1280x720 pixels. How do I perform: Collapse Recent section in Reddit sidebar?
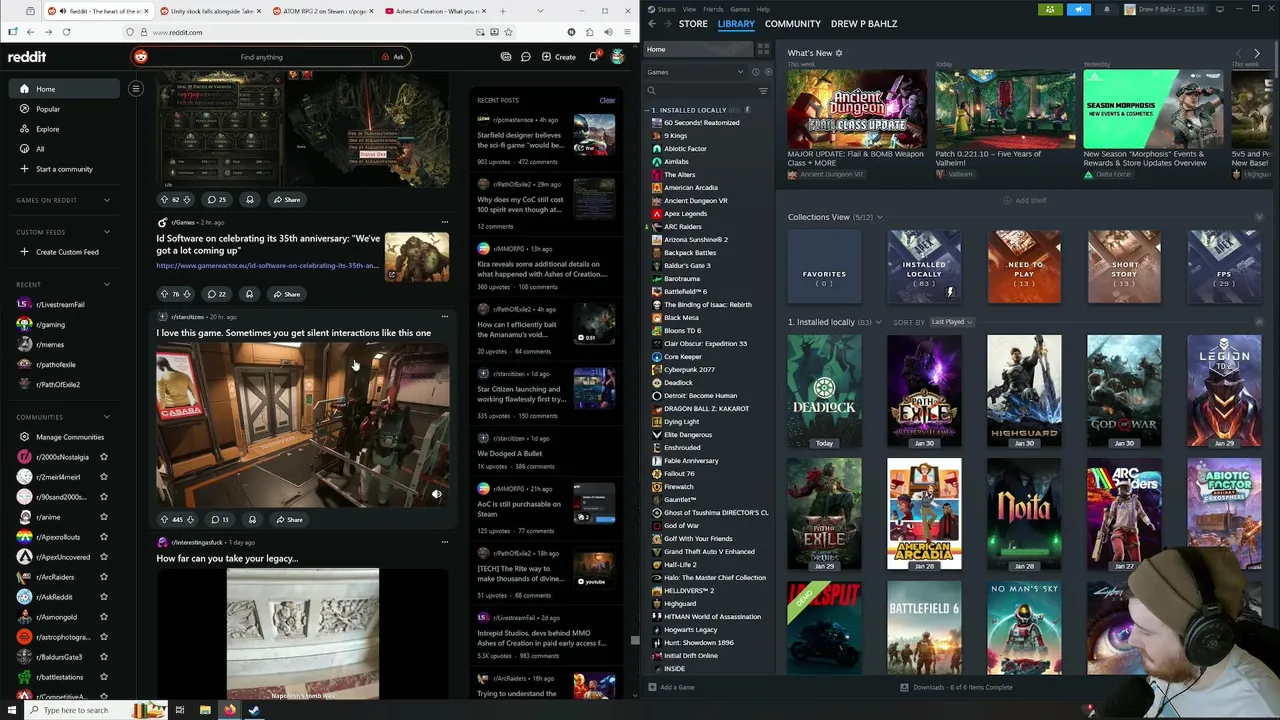(x=107, y=284)
